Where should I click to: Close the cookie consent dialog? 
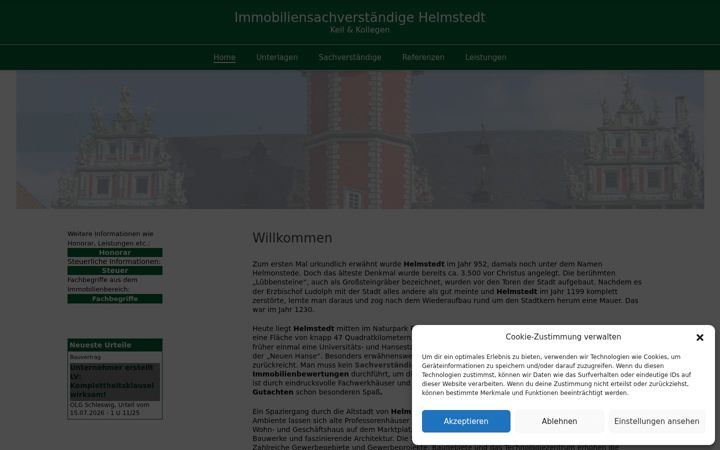[699, 338]
